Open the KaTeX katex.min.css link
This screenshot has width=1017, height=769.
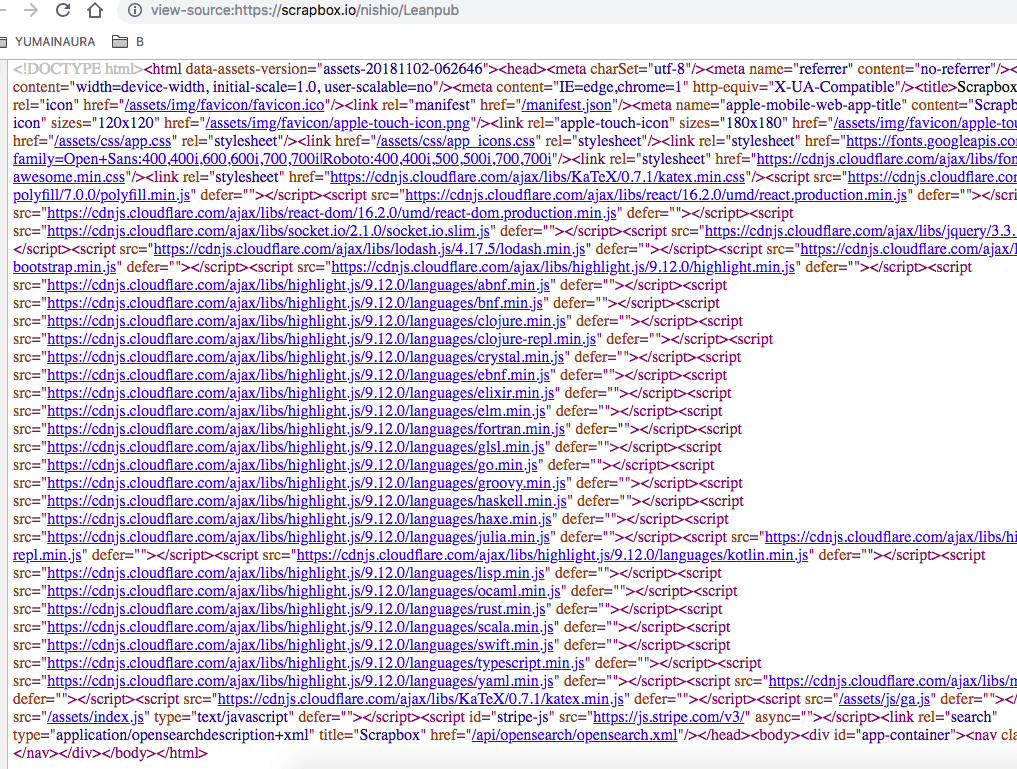tap(538, 177)
